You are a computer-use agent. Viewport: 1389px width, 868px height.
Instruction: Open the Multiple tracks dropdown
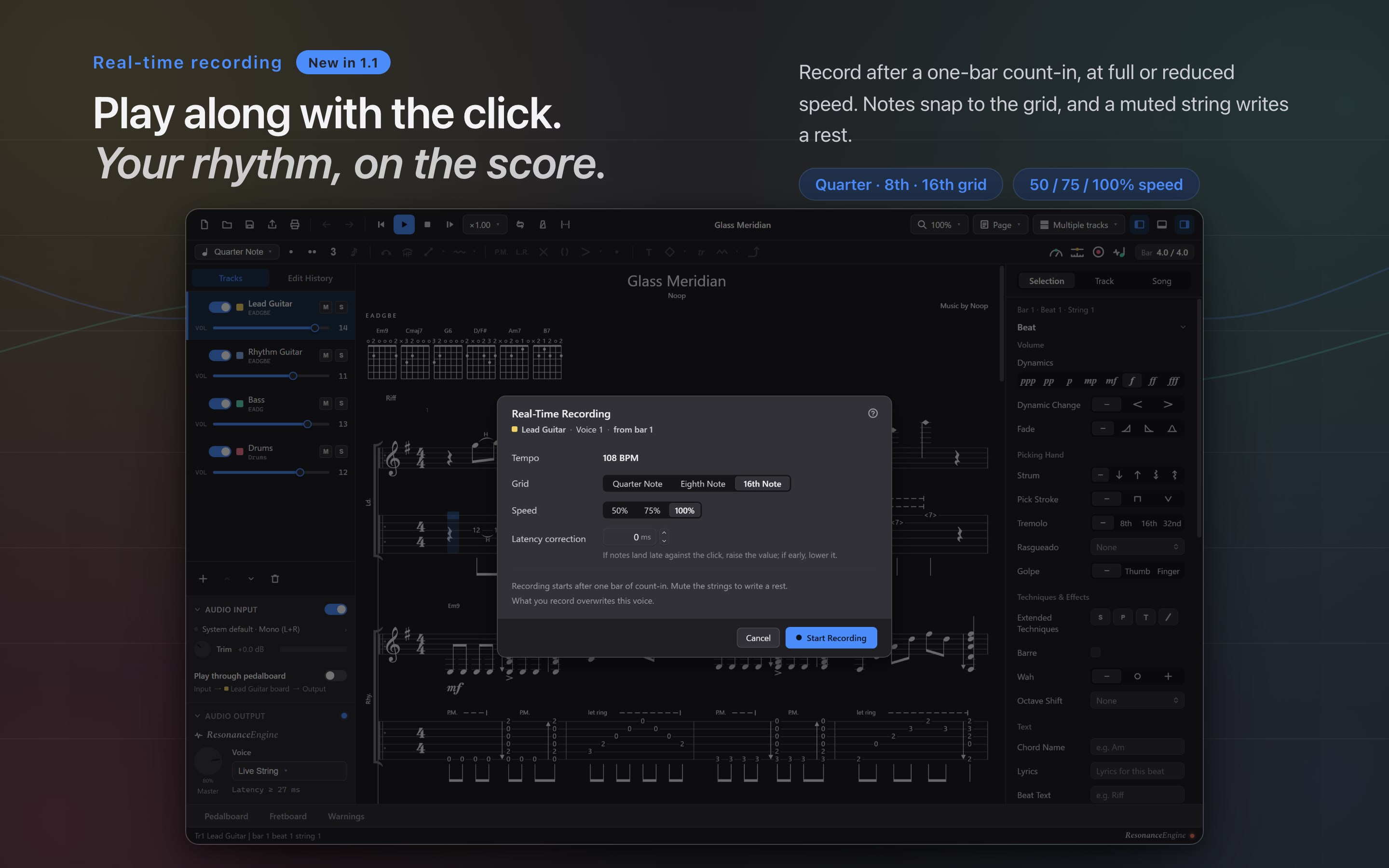tap(1079, 224)
